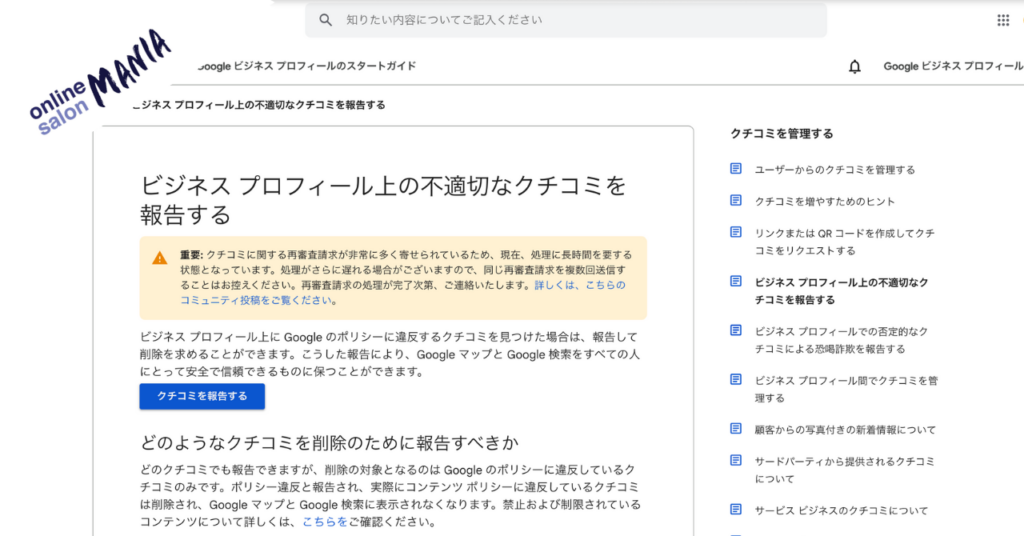
Task: Click document icon beside クチコミを増やすためのヒント
Action: coord(736,201)
